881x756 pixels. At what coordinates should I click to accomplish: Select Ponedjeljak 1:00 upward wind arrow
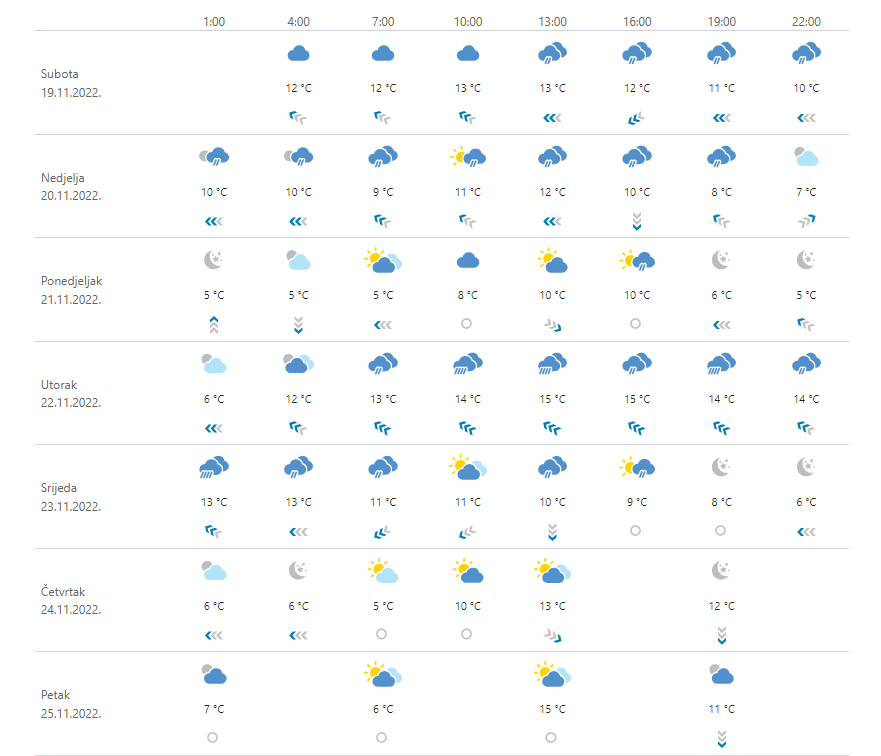tap(213, 323)
